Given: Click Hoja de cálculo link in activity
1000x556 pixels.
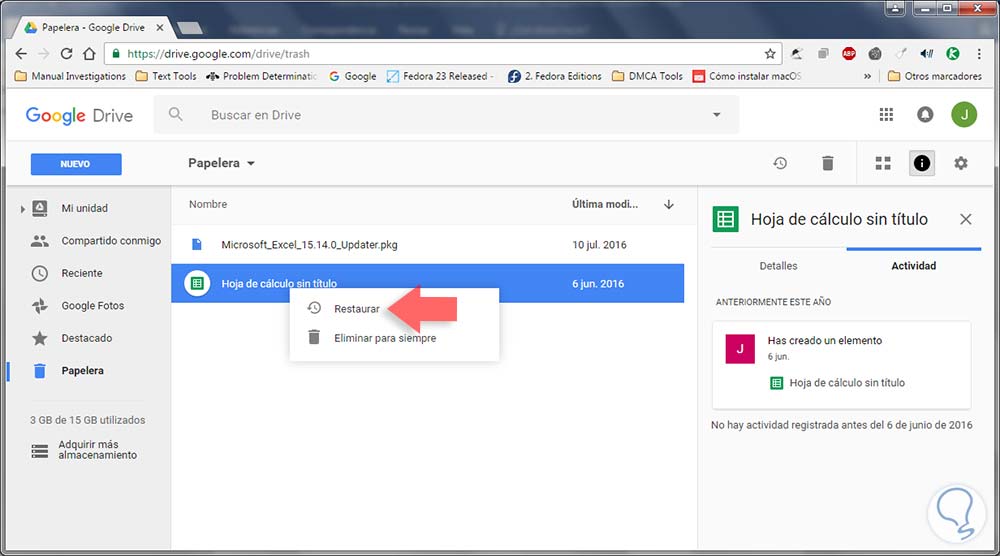Looking at the screenshot, I should [847, 383].
